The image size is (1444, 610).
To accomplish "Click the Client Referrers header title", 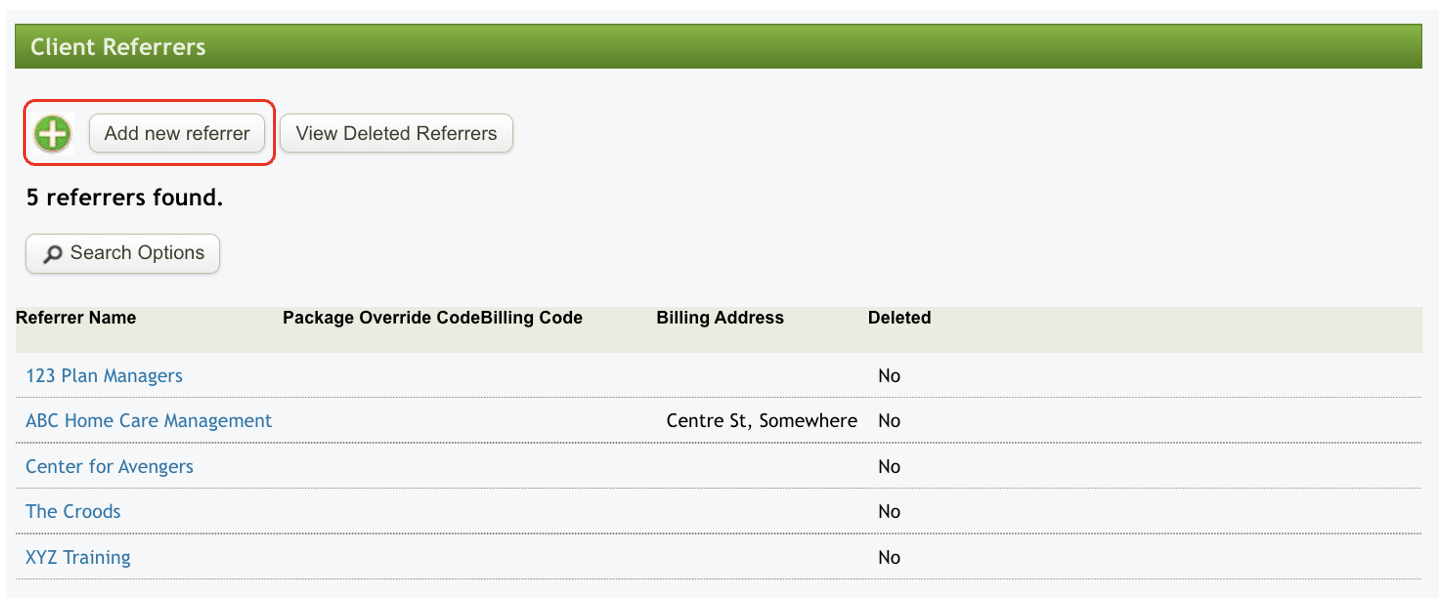I will [118, 47].
